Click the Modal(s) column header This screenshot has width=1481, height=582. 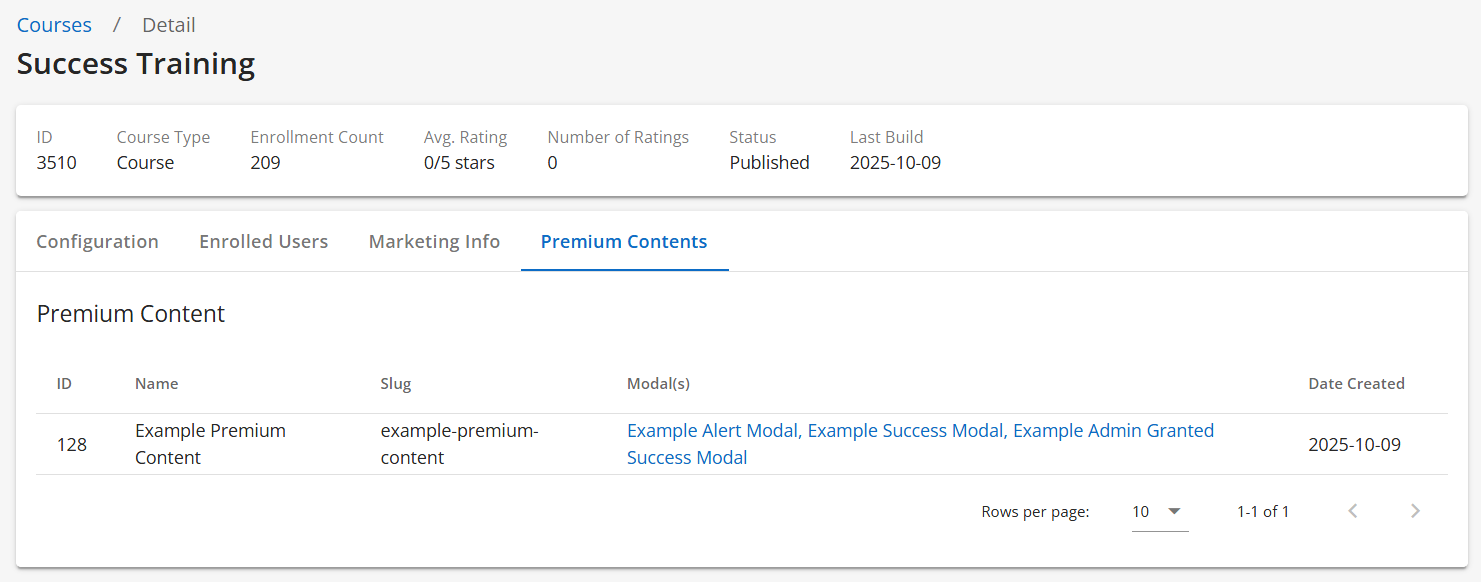pos(658,384)
